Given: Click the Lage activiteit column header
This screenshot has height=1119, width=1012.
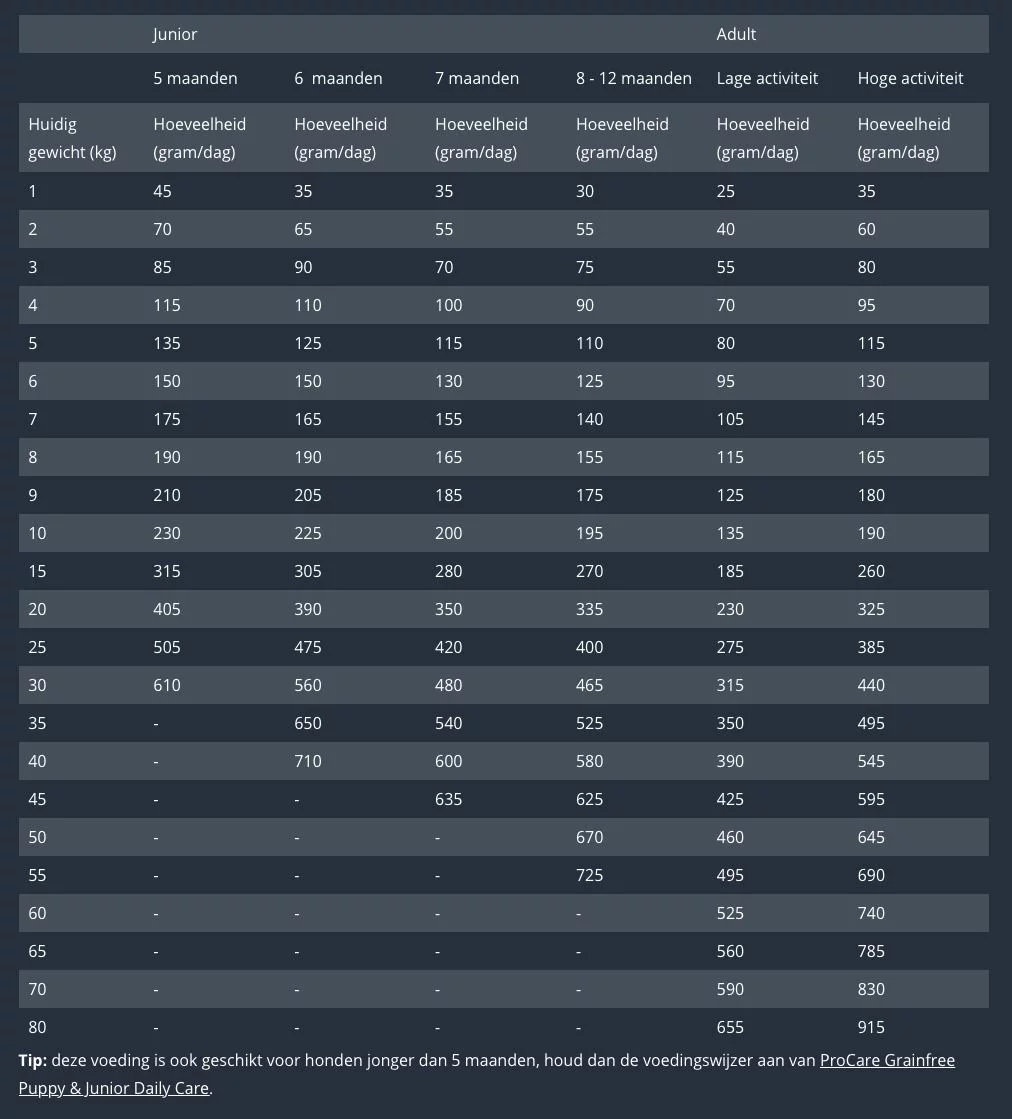Looking at the screenshot, I should pyautogui.click(x=767, y=78).
